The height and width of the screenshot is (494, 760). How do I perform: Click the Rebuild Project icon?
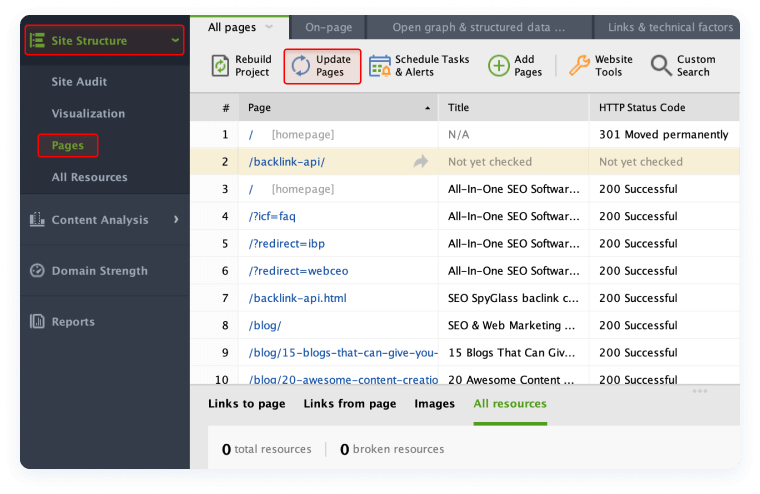(x=220, y=66)
